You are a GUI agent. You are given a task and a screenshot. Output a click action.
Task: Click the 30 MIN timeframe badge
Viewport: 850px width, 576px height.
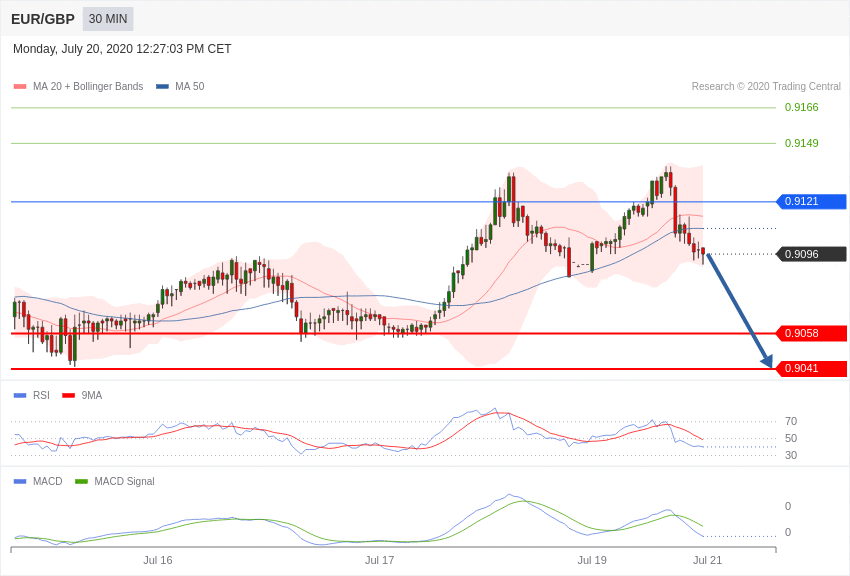point(108,19)
